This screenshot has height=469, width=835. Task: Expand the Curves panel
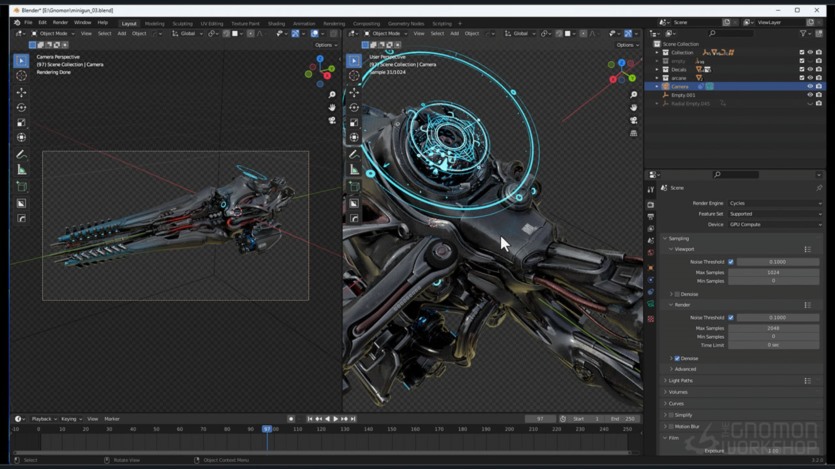[674, 404]
